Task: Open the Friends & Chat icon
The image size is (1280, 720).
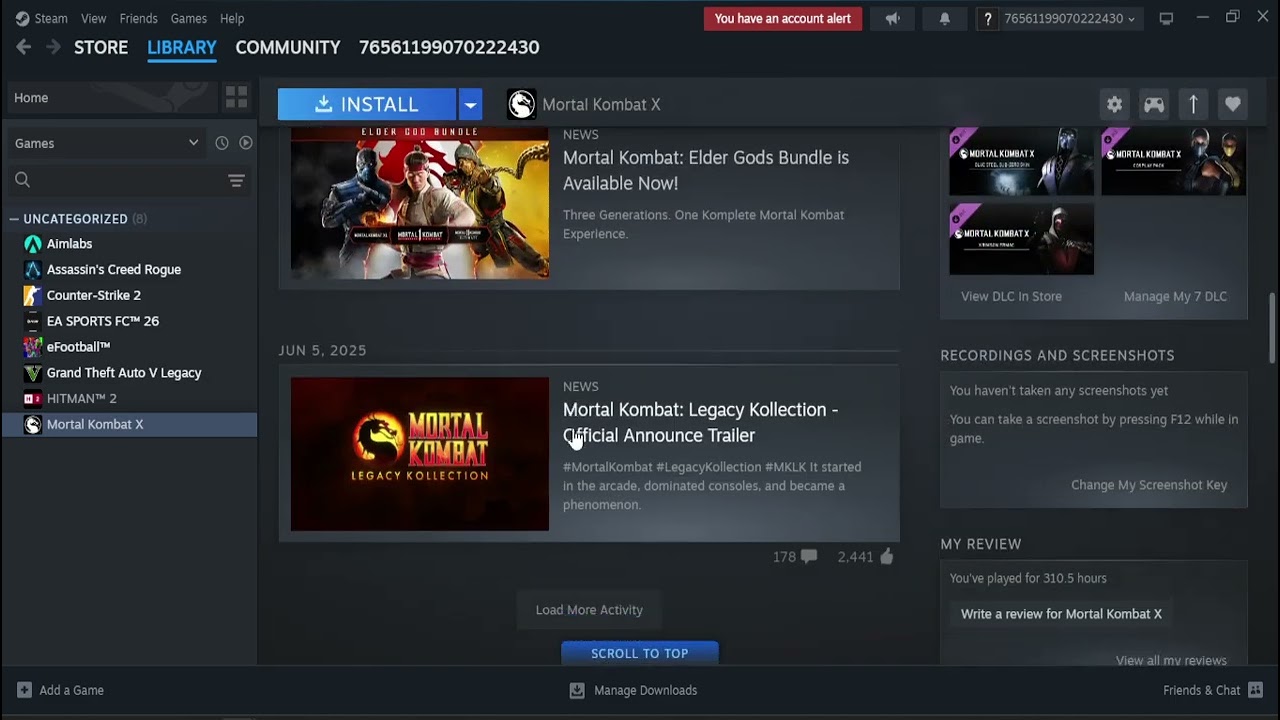Action: click(1256, 690)
